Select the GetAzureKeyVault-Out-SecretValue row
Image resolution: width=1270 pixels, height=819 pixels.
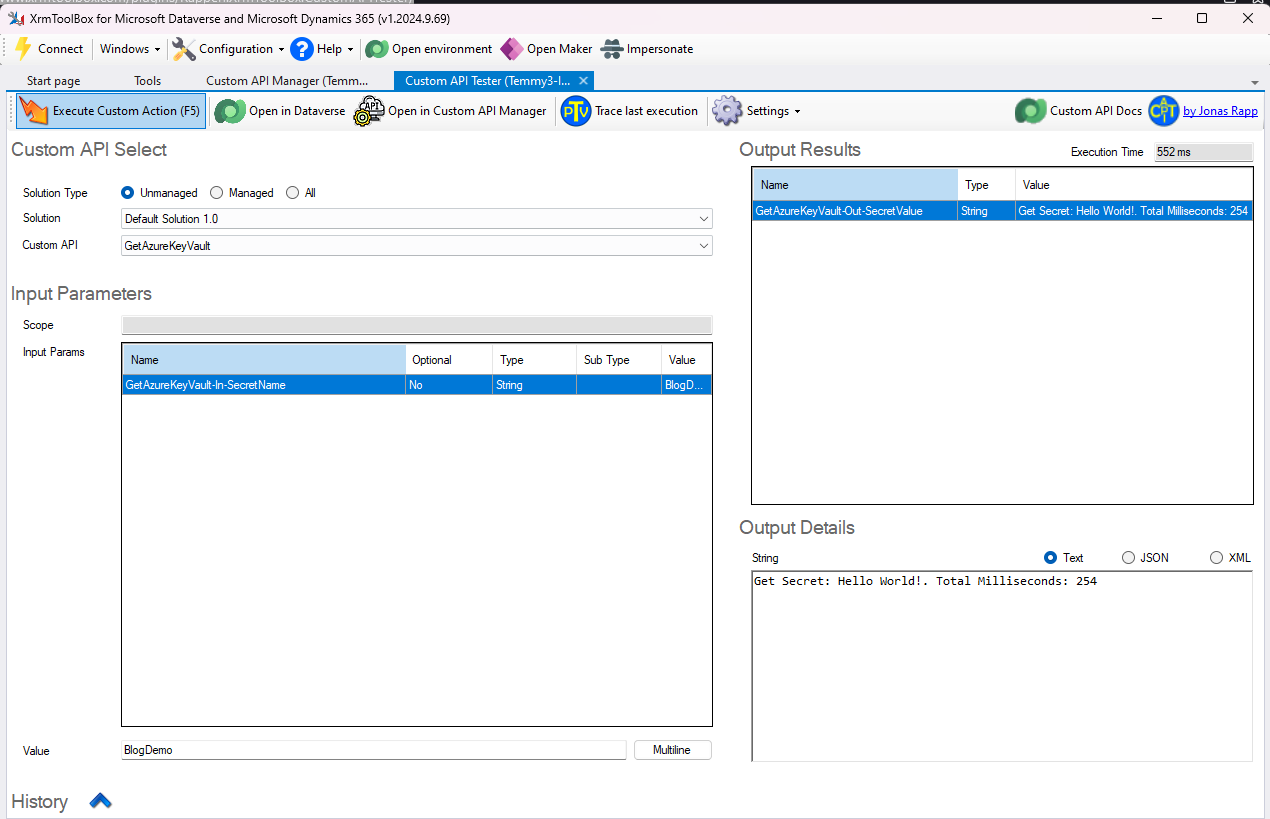pyautogui.click(x=1002, y=211)
